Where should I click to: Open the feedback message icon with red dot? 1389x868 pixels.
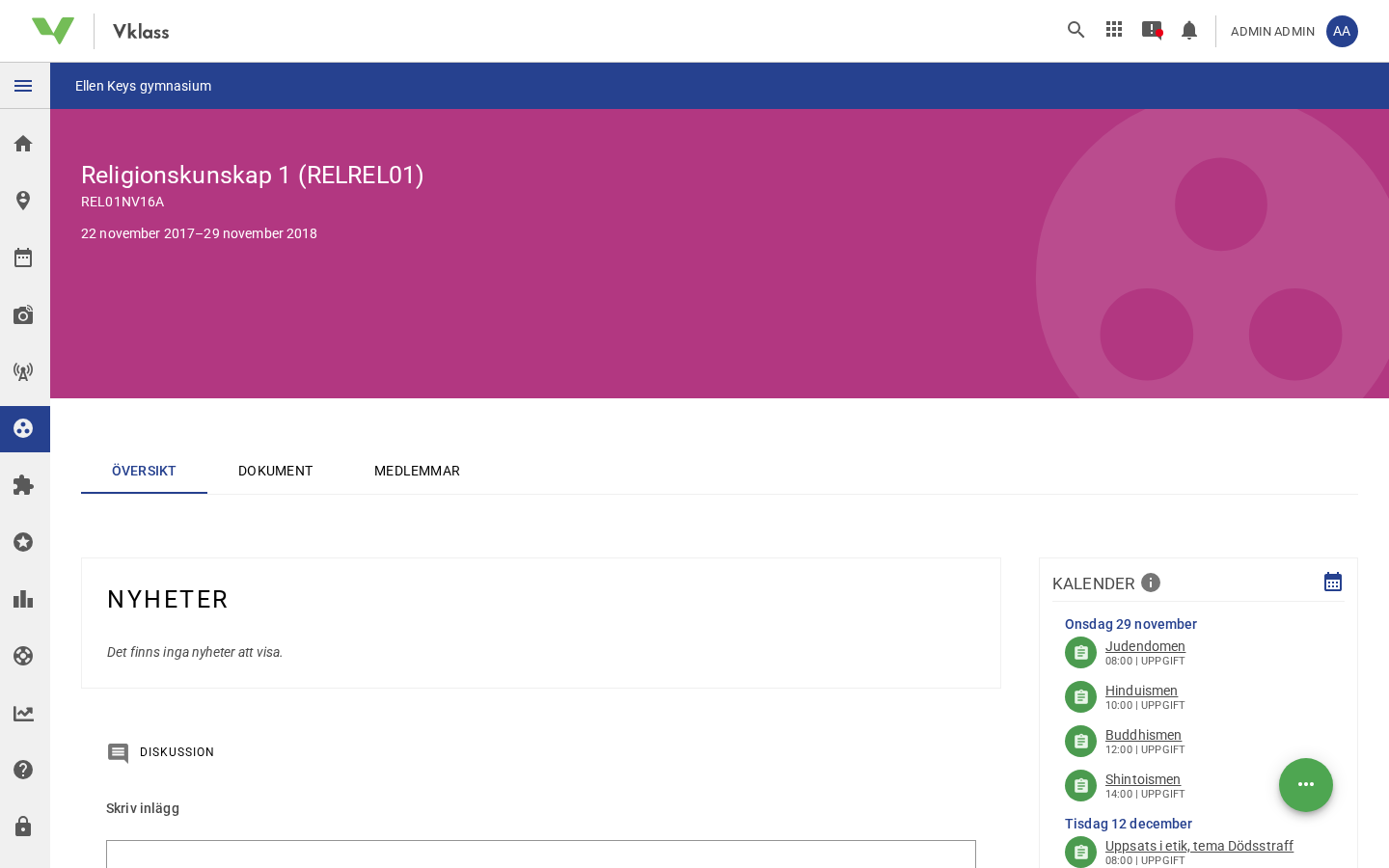click(x=1152, y=31)
